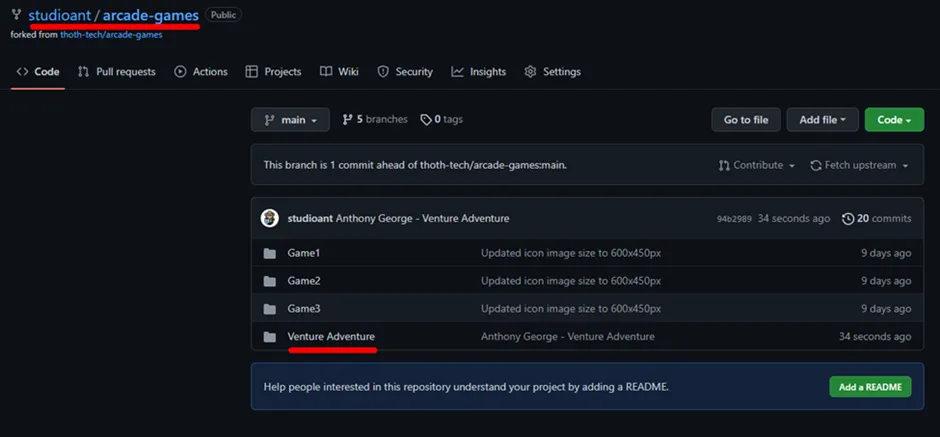Image resolution: width=940 pixels, height=437 pixels.
Task: Open the green Code dropdown button
Action: pyautogui.click(x=894, y=120)
